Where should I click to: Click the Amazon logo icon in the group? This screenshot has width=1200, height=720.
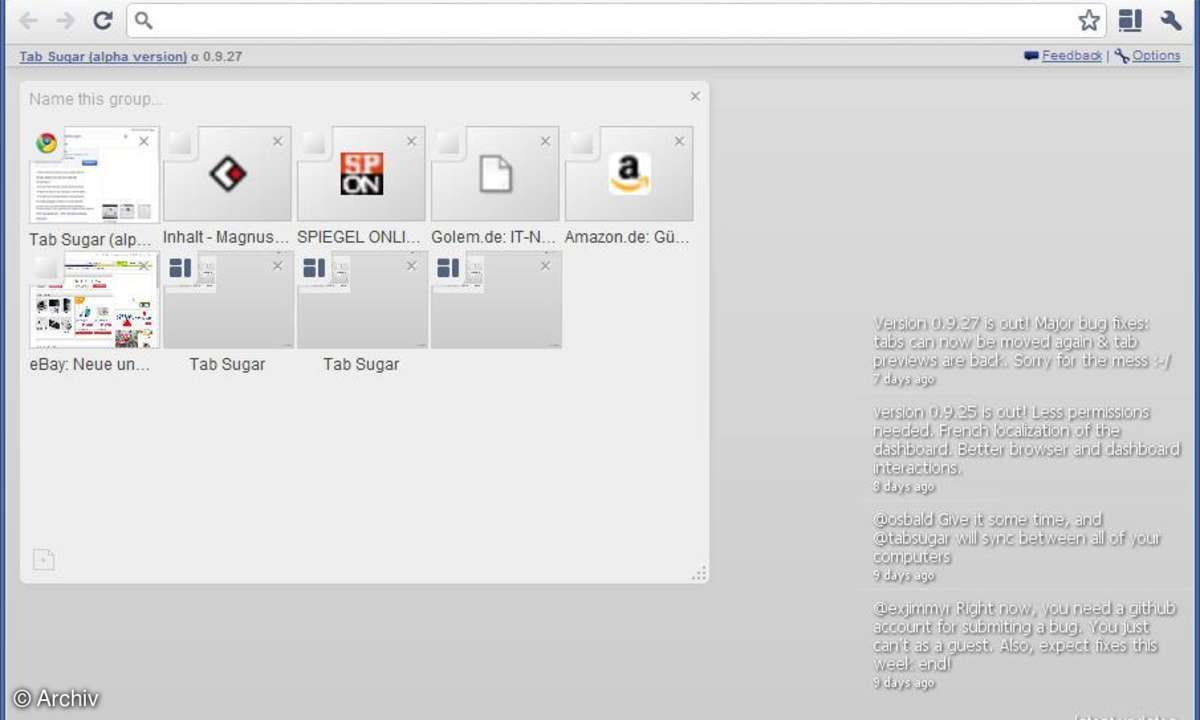coord(630,174)
